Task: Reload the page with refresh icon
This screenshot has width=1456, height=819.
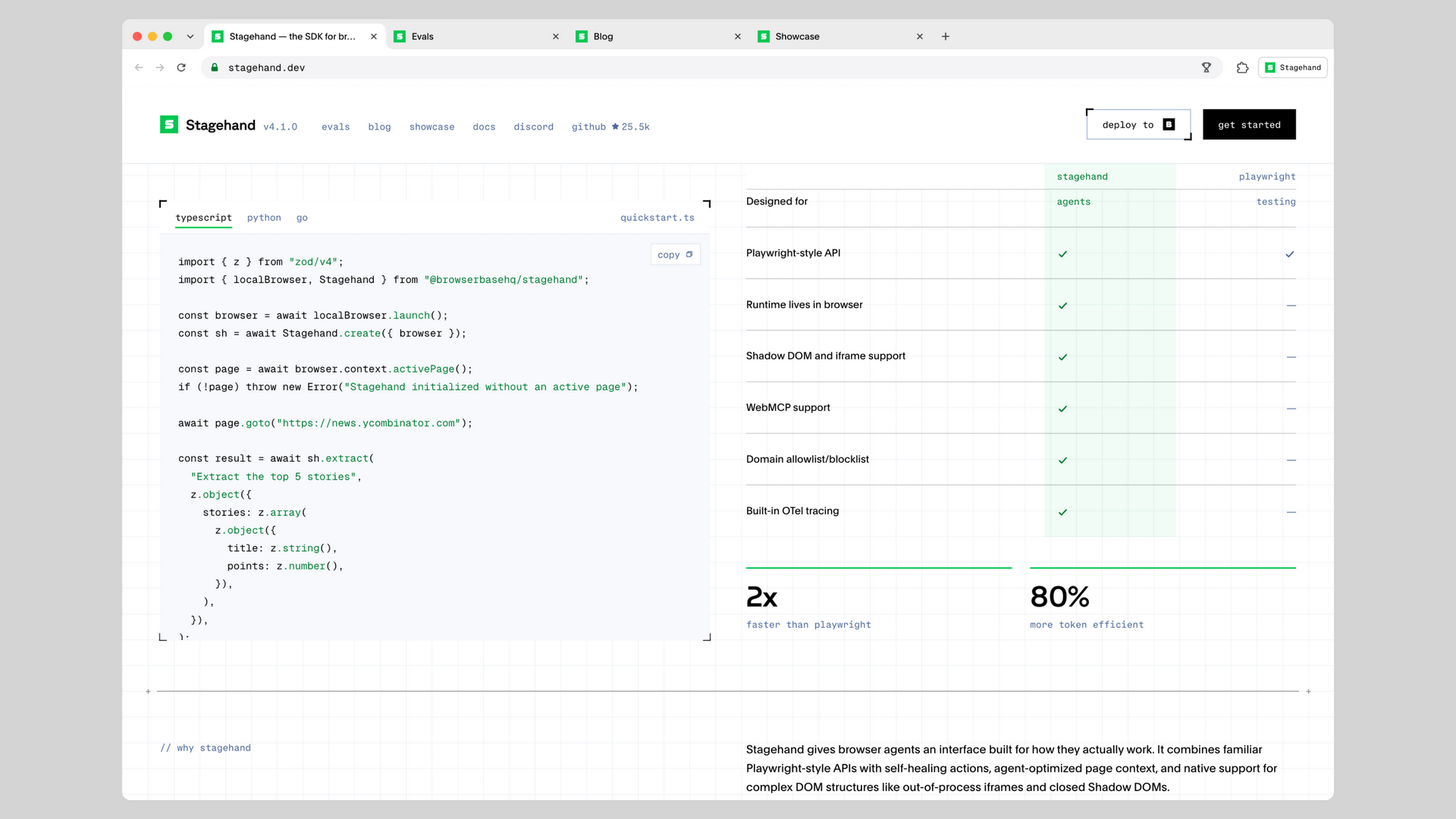Action: tap(181, 67)
